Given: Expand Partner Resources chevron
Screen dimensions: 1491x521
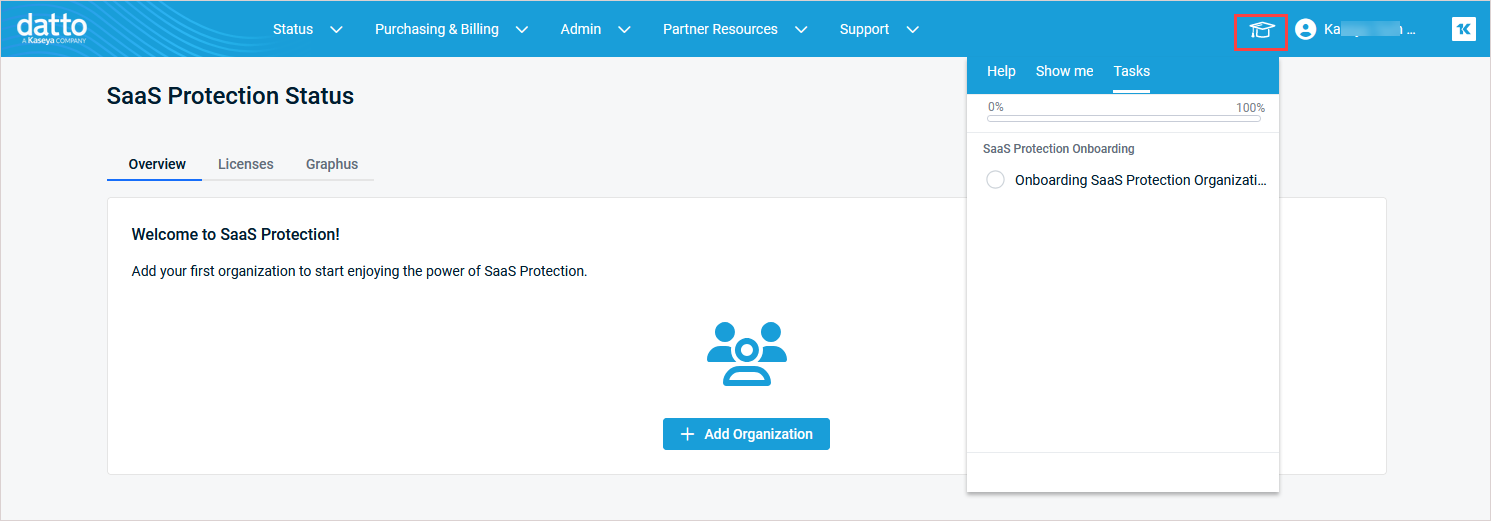Looking at the screenshot, I should tap(800, 30).
